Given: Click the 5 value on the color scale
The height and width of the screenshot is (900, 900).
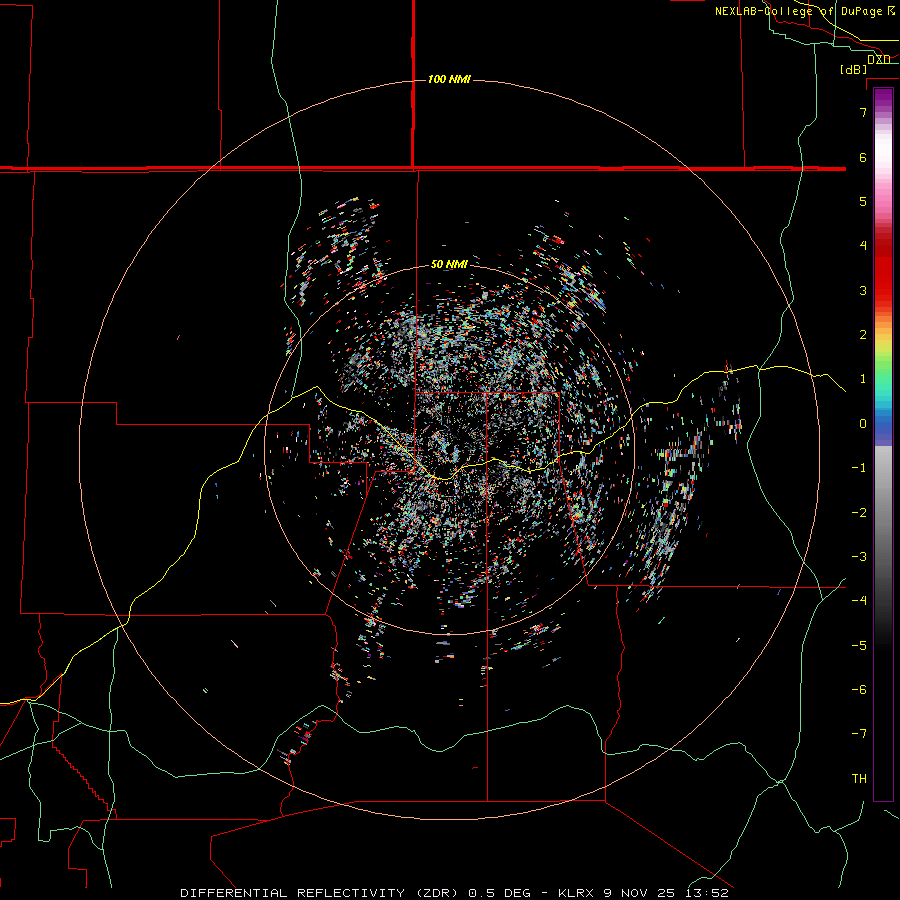Looking at the screenshot, I should pyautogui.click(x=863, y=201).
